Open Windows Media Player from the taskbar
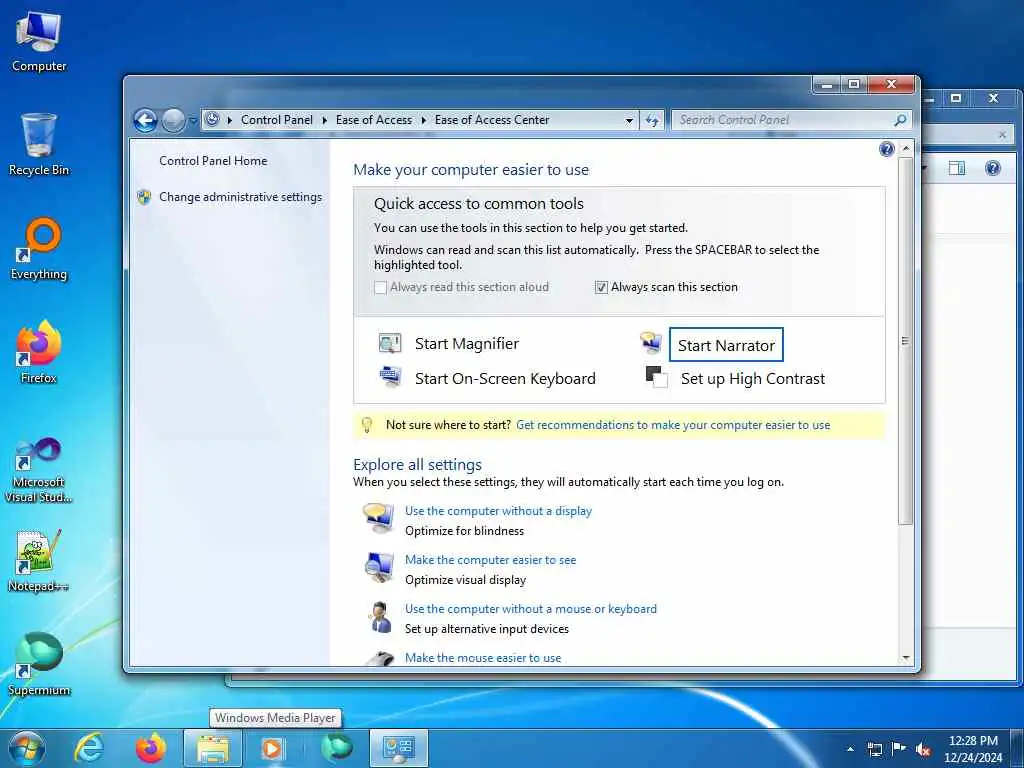1024x768 pixels. (x=272, y=748)
